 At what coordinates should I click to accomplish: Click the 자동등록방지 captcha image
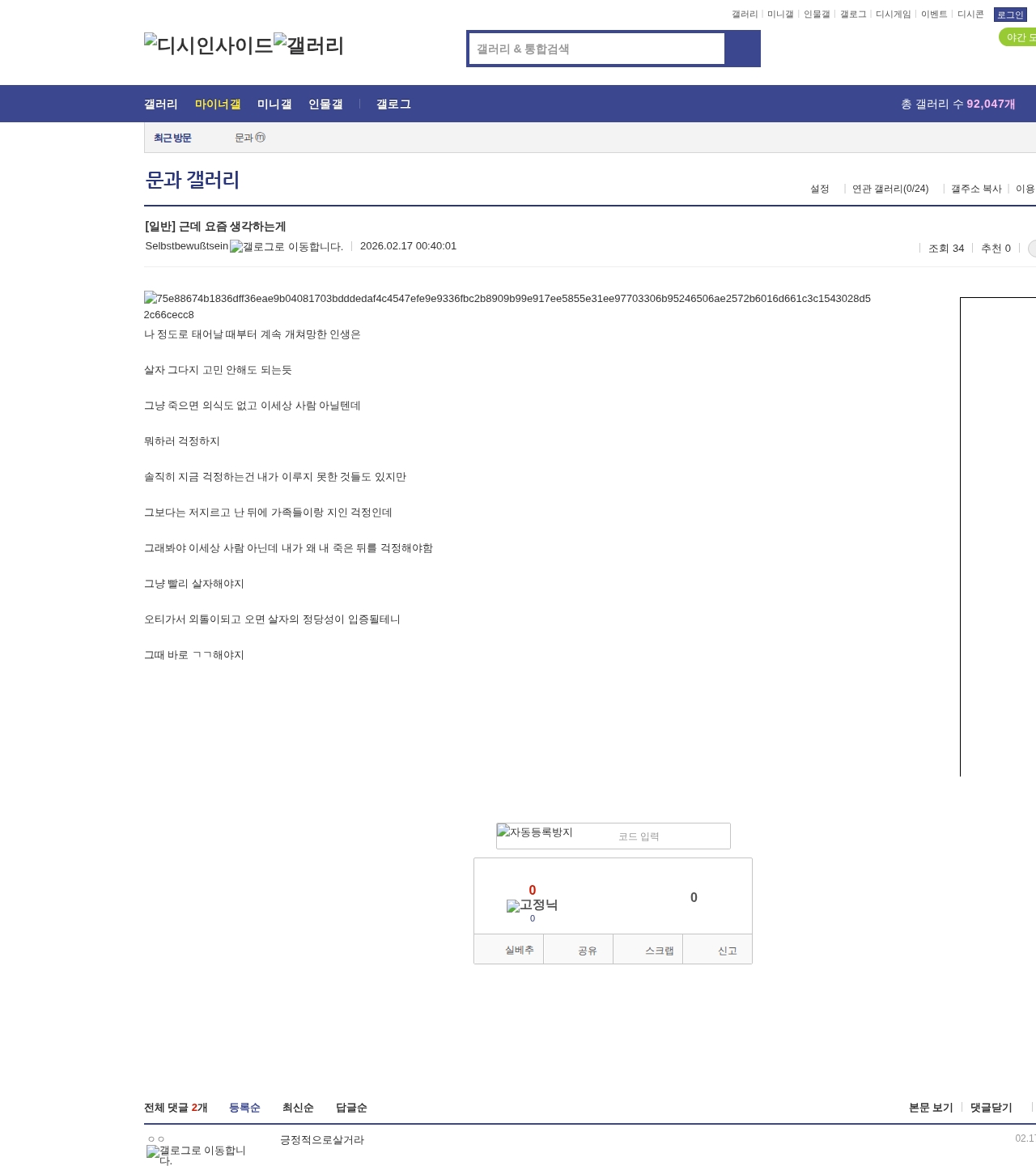[535, 832]
